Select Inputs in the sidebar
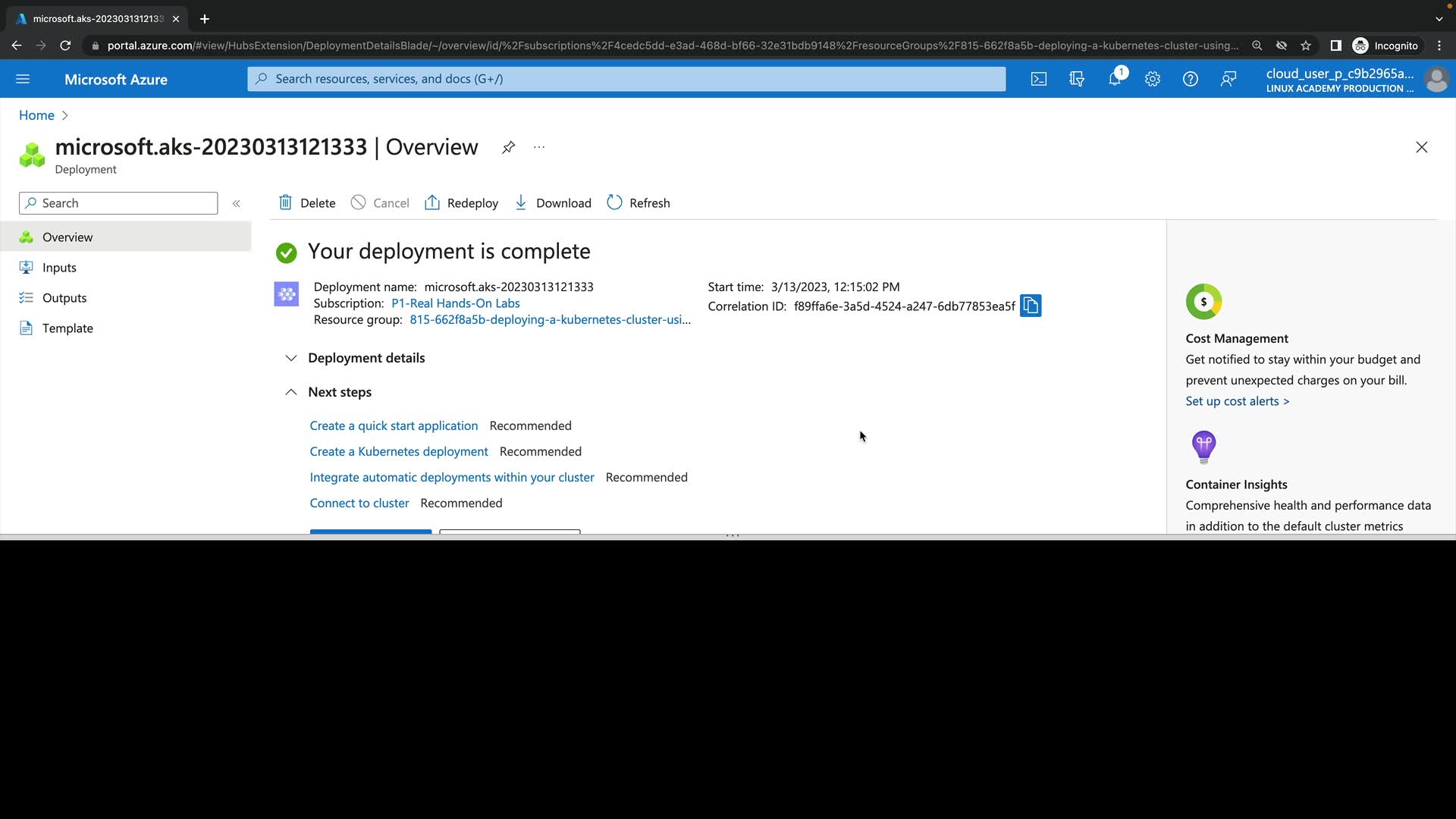Viewport: 1456px width, 819px height. click(x=59, y=268)
